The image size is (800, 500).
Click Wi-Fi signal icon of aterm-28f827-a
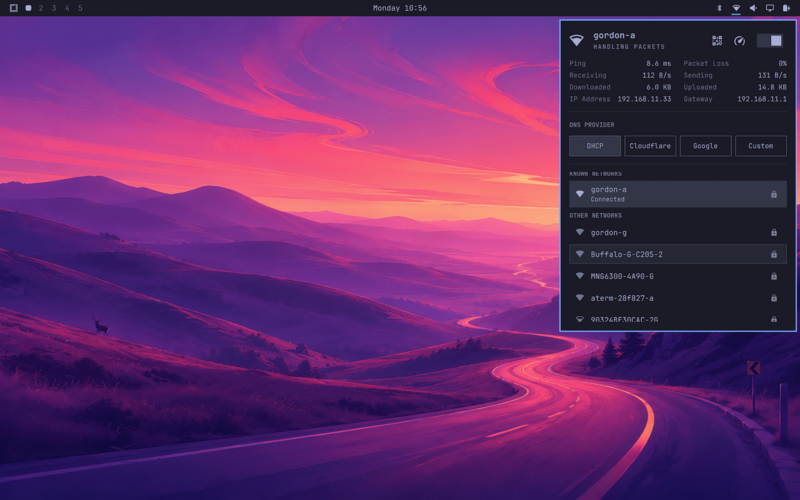point(580,297)
